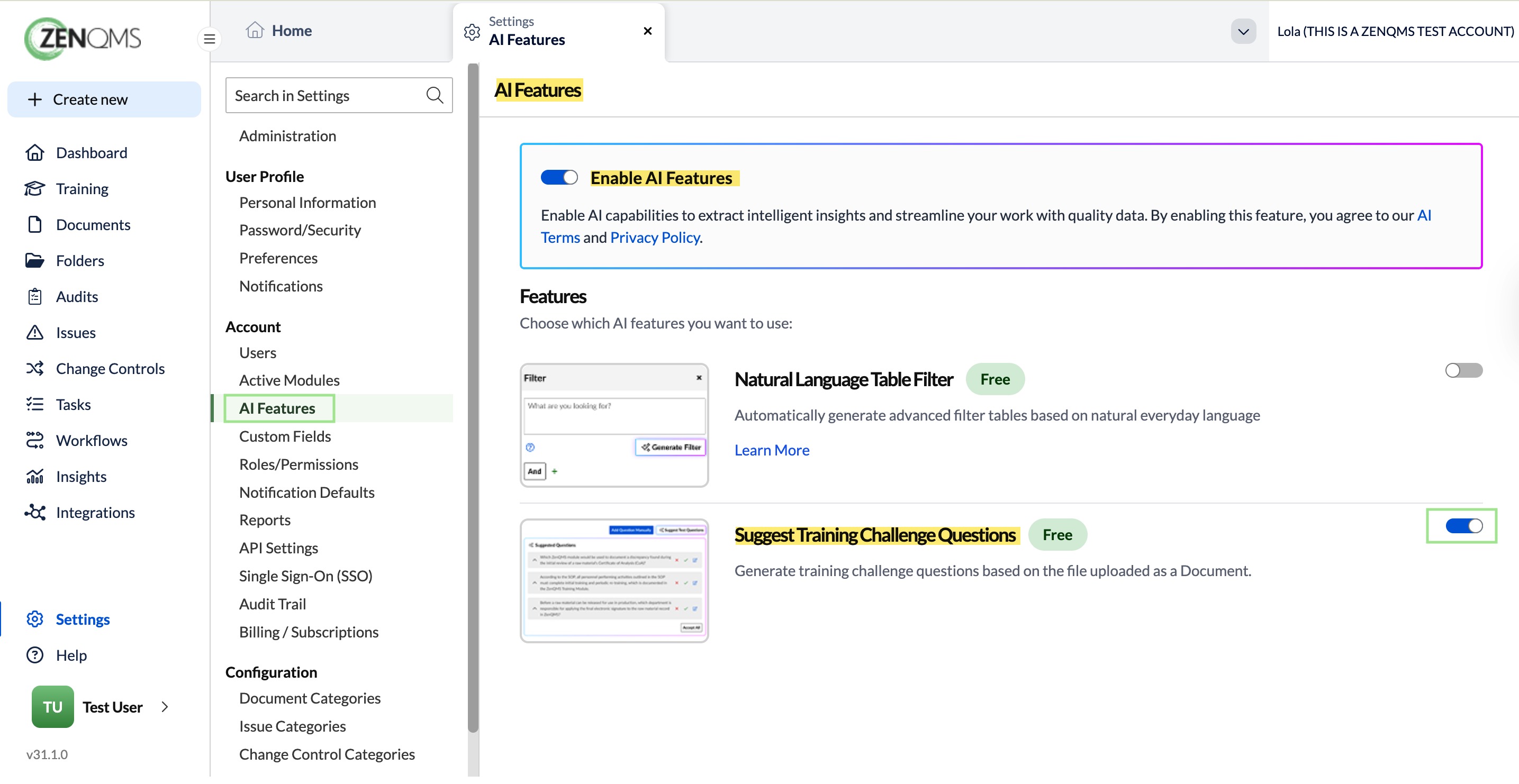Open Active Modules settings
1519x784 pixels.
[x=289, y=381]
